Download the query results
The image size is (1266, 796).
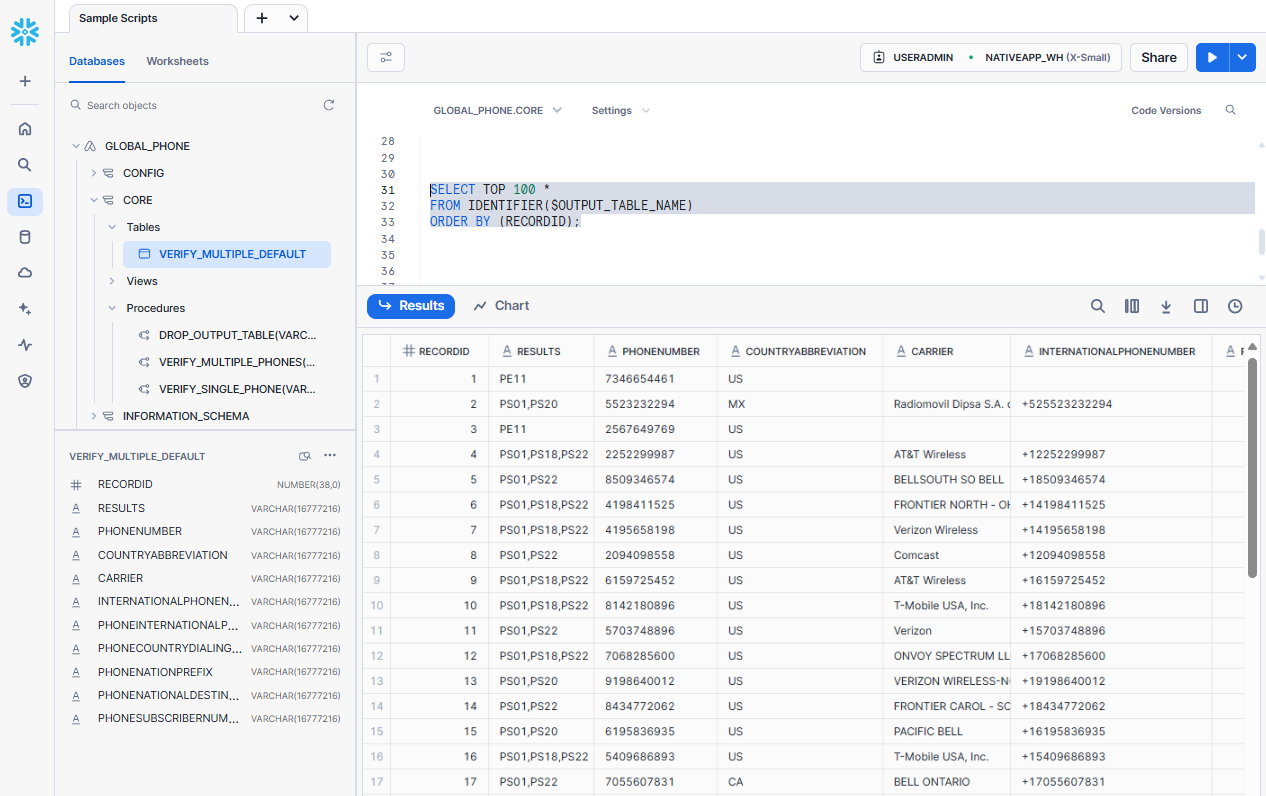tap(1166, 306)
